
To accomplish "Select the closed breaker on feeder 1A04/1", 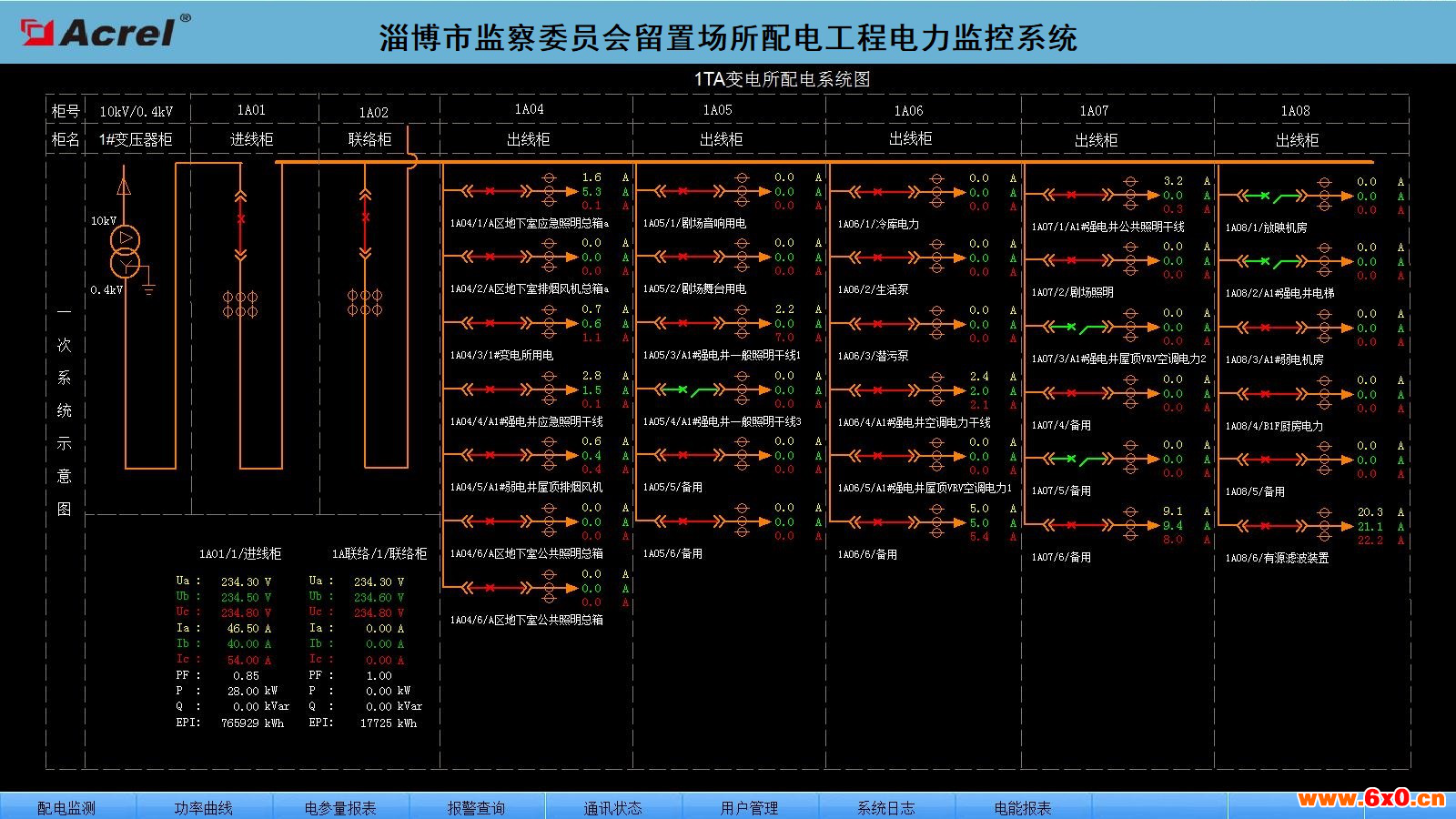I will pyautogui.click(x=490, y=191).
